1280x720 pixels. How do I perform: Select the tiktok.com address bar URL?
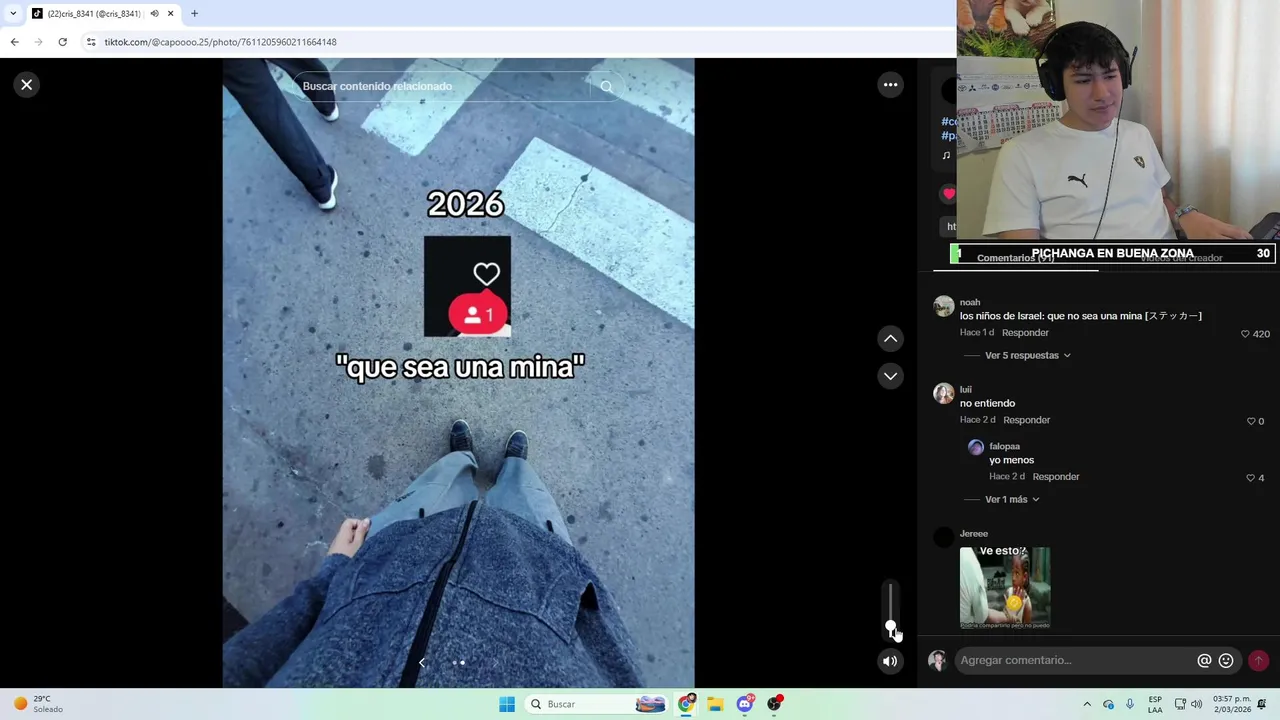[220, 42]
